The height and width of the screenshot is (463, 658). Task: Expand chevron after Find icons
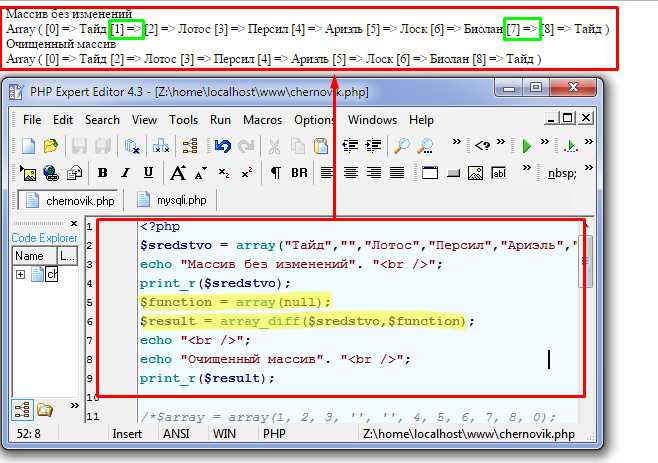pos(457,141)
